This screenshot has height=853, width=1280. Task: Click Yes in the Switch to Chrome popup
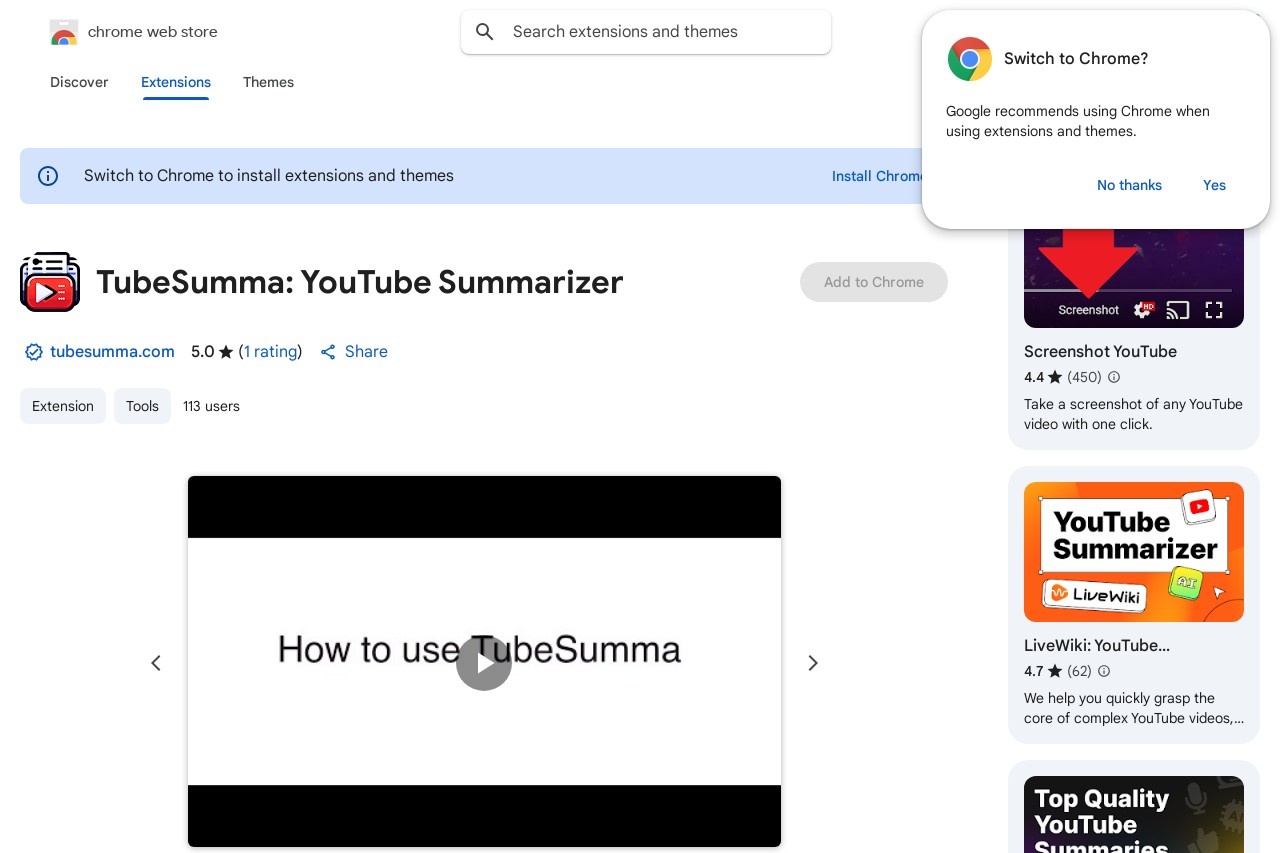coord(1214,185)
